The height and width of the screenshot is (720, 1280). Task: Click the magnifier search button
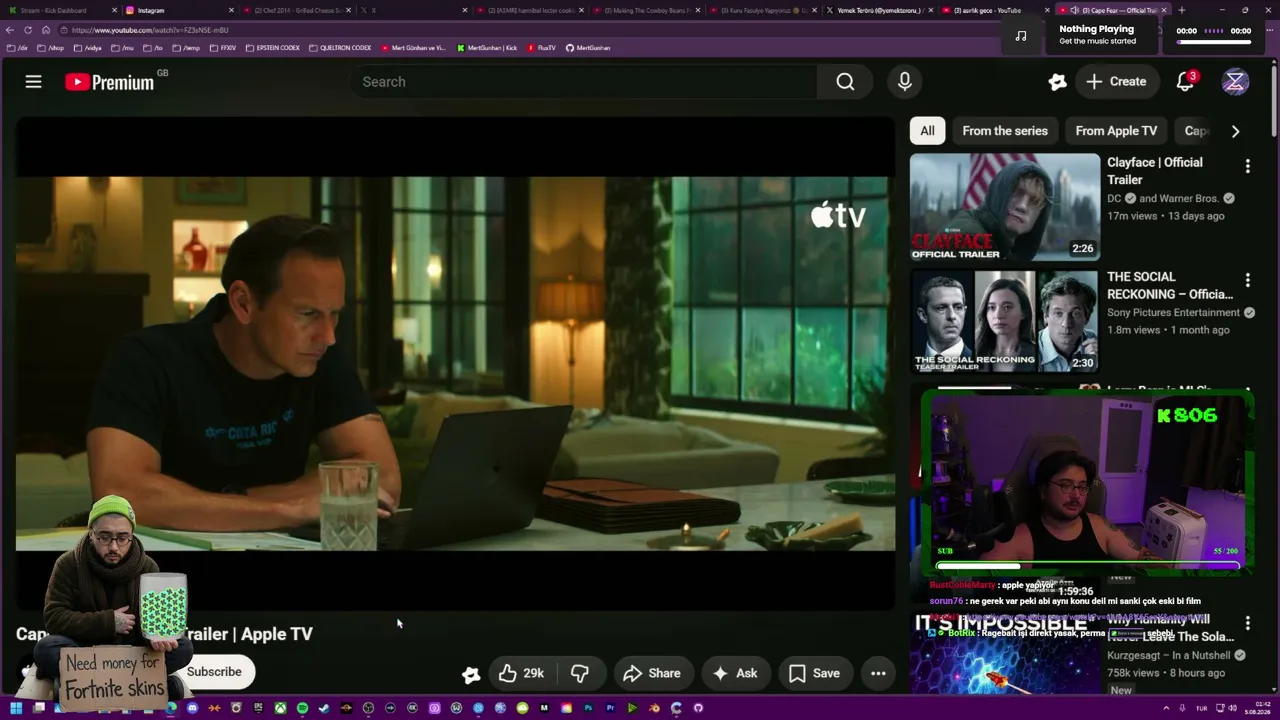coord(845,82)
